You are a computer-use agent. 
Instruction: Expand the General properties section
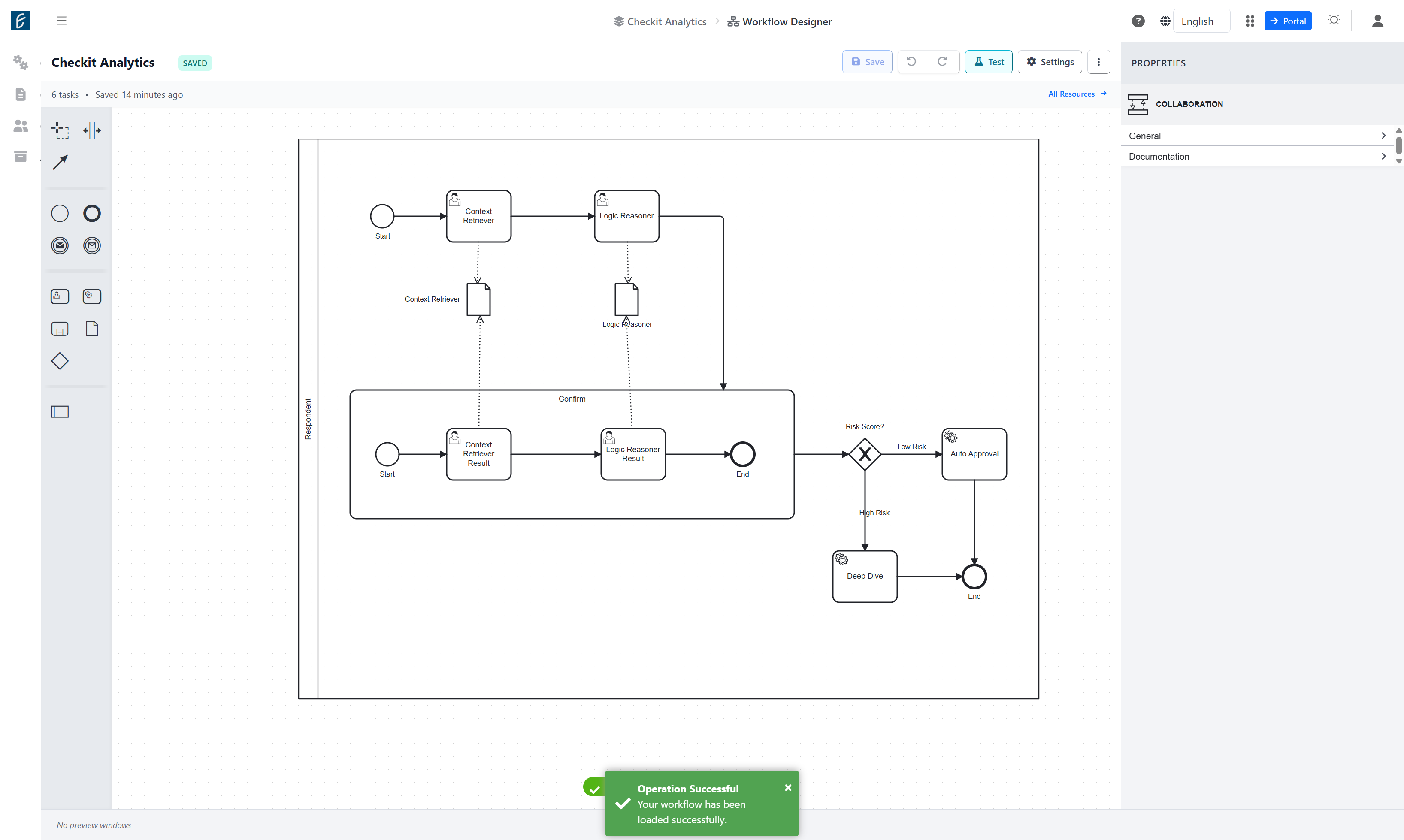(1256, 136)
